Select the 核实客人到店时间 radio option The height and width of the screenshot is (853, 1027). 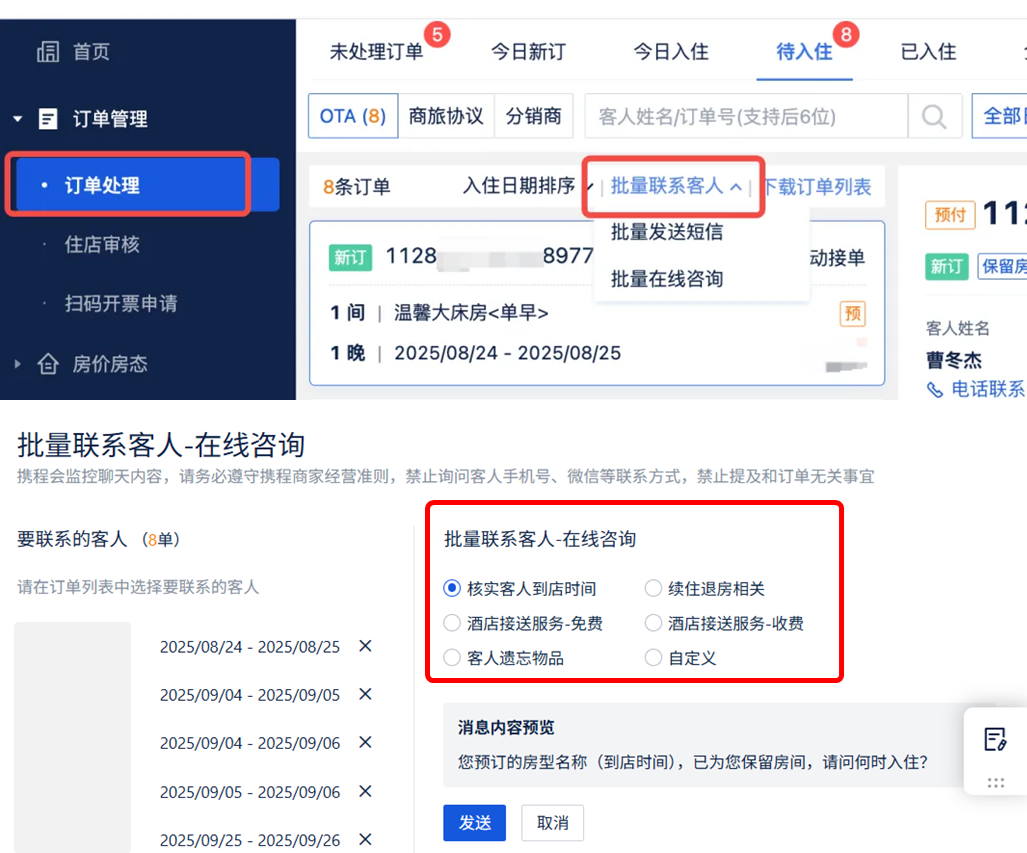(453, 589)
